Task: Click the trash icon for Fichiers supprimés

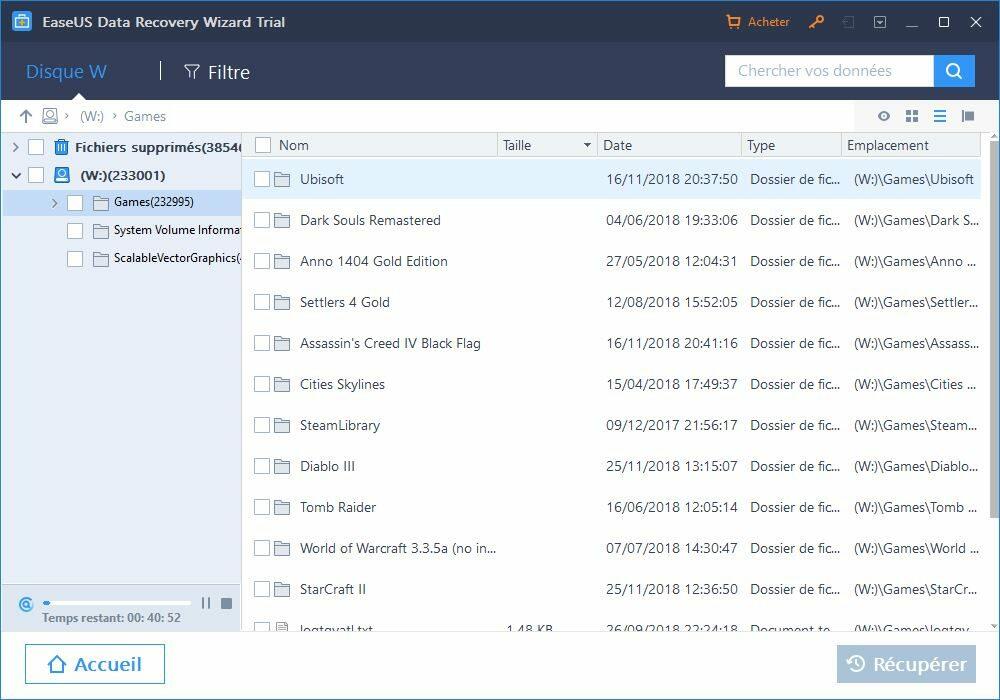Action: click(x=61, y=147)
